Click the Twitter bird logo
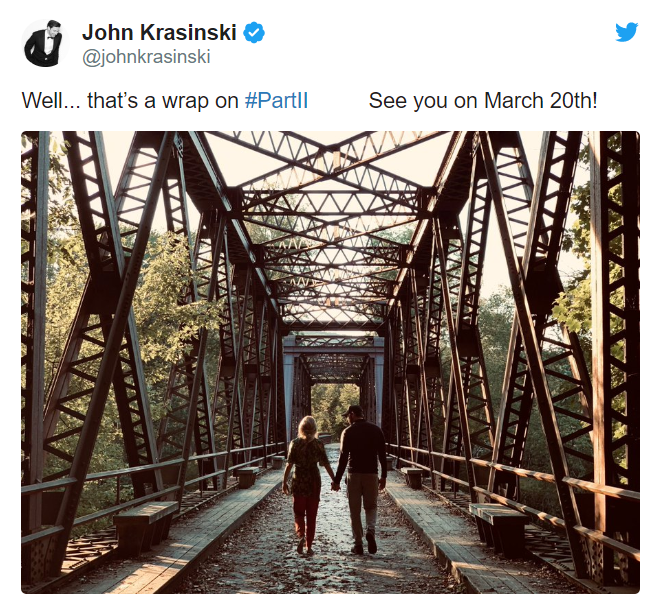649x602 pixels. click(627, 32)
